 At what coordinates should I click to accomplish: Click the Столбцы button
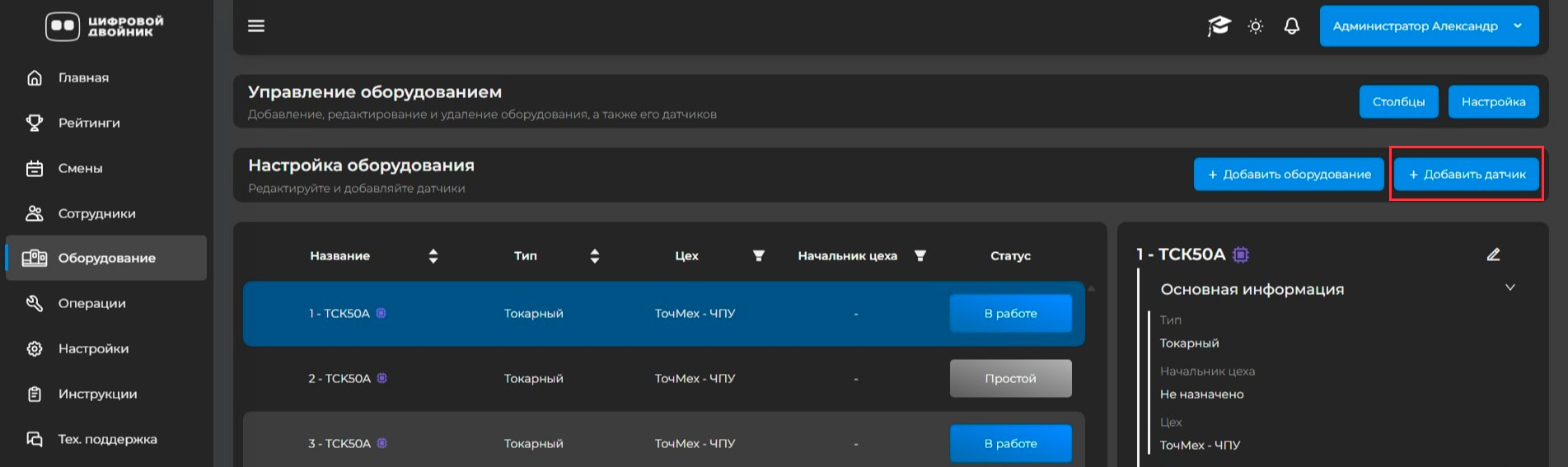pyautogui.click(x=1397, y=102)
